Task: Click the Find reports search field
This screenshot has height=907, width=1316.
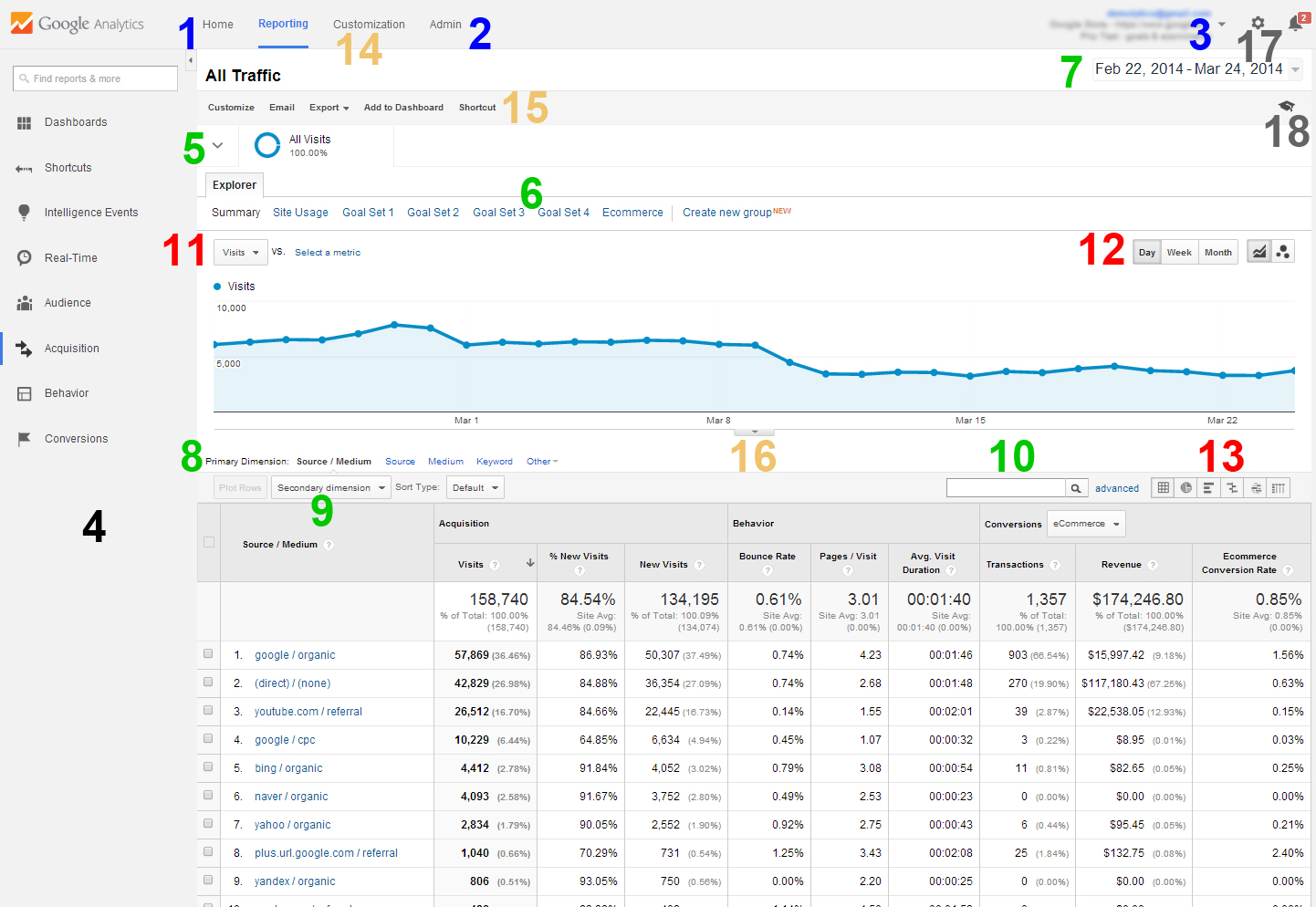Action: click(96, 79)
